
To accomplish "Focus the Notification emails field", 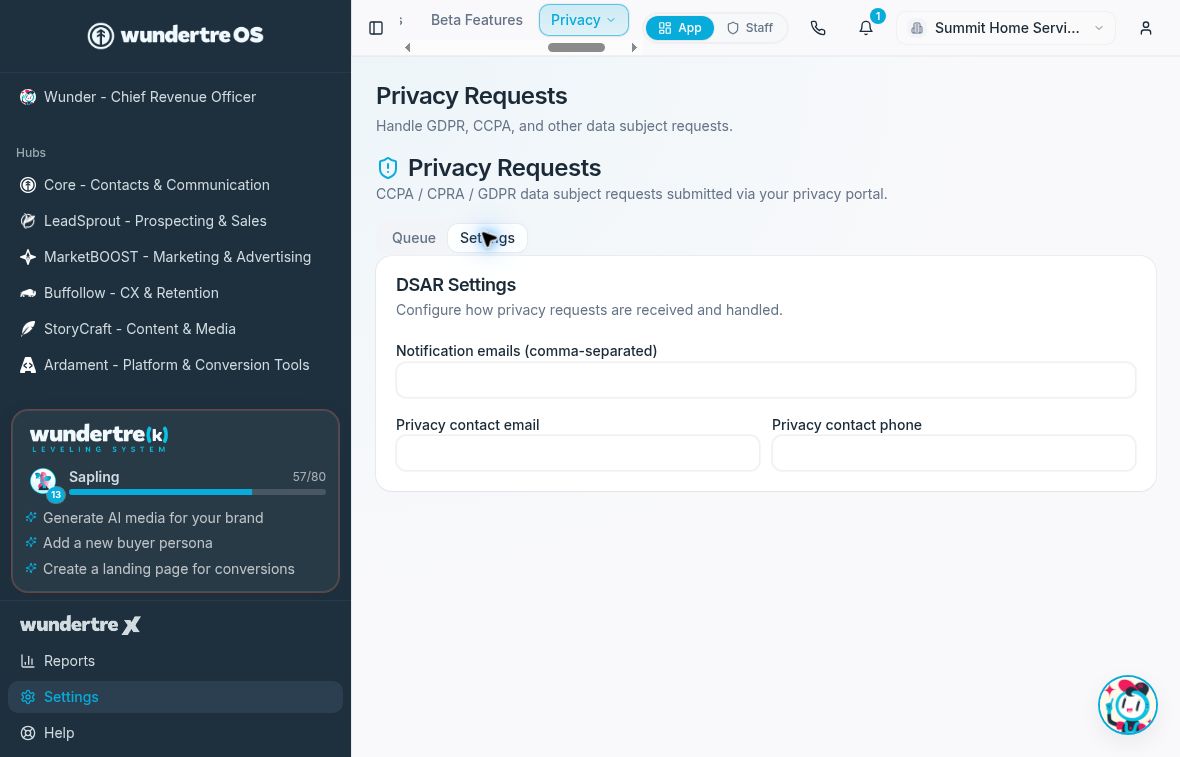I will click(x=765, y=380).
